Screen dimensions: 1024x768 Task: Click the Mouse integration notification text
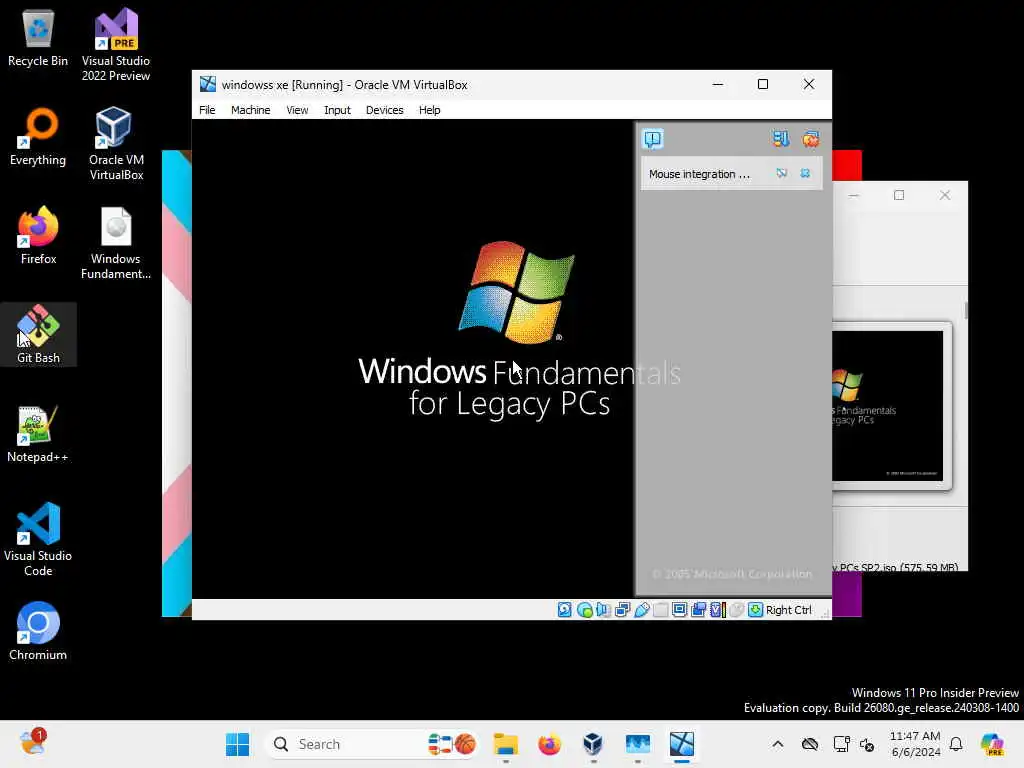pyautogui.click(x=699, y=174)
